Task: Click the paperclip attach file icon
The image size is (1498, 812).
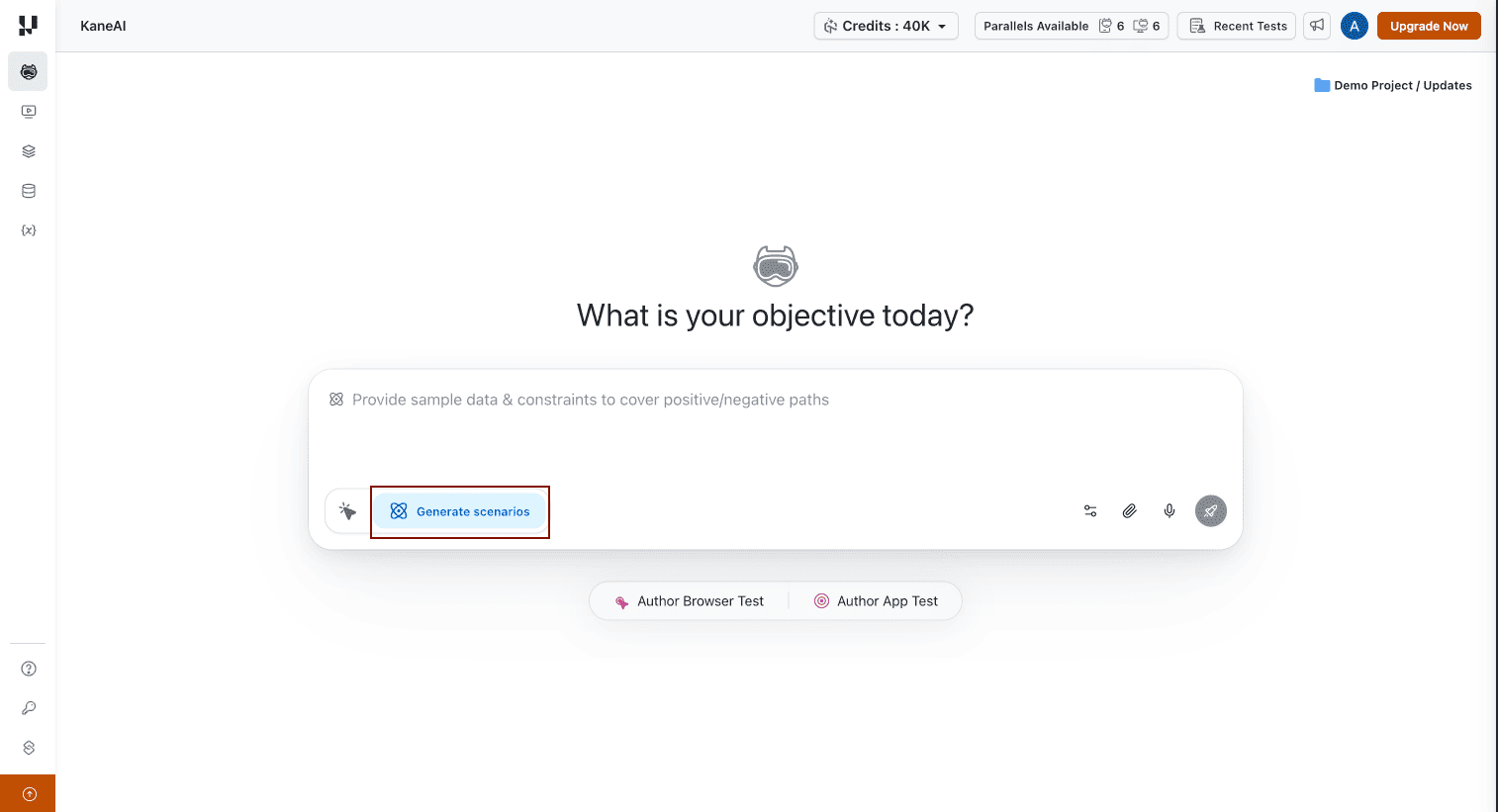Action: (1130, 511)
